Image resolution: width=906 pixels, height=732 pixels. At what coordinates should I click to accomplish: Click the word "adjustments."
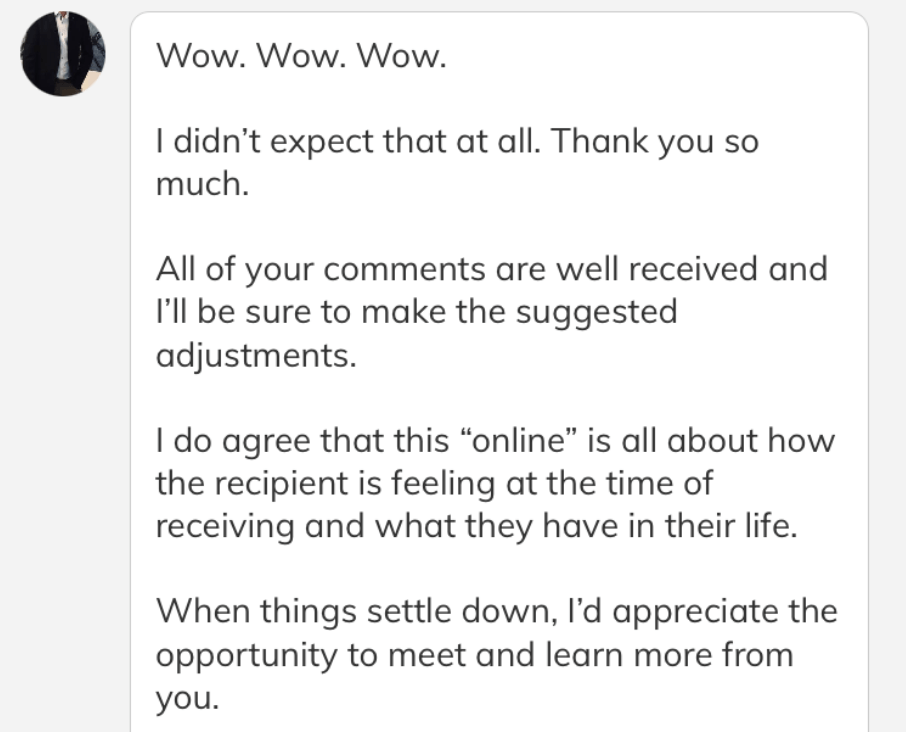[256, 357]
